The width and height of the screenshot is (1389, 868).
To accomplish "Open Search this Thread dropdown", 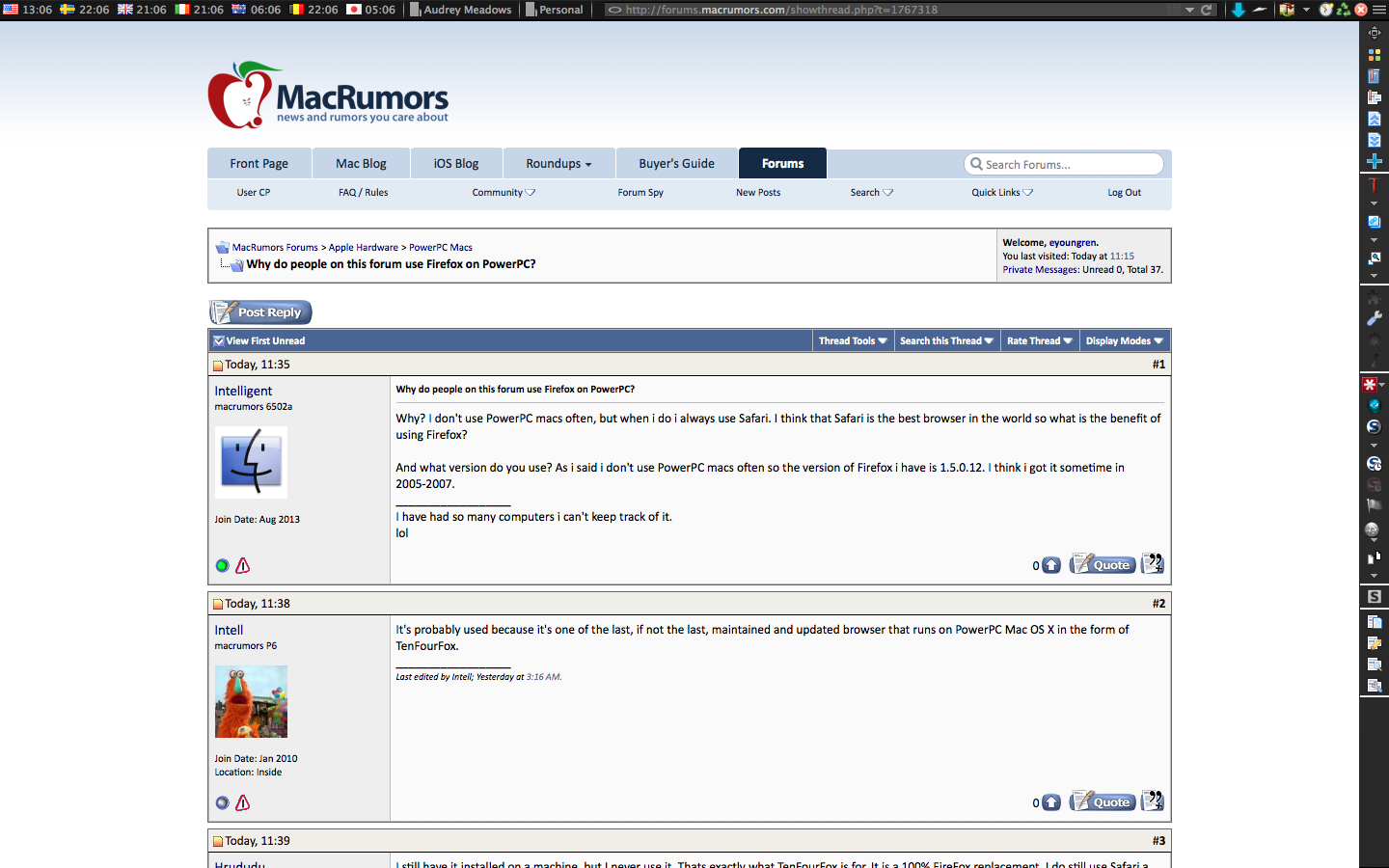I will (x=946, y=340).
